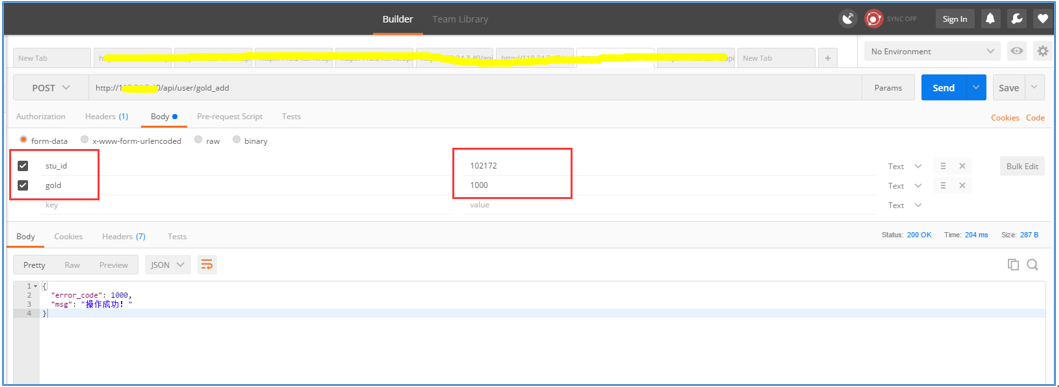
Task: Open the Text type dropdown for gold
Action: click(905, 186)
